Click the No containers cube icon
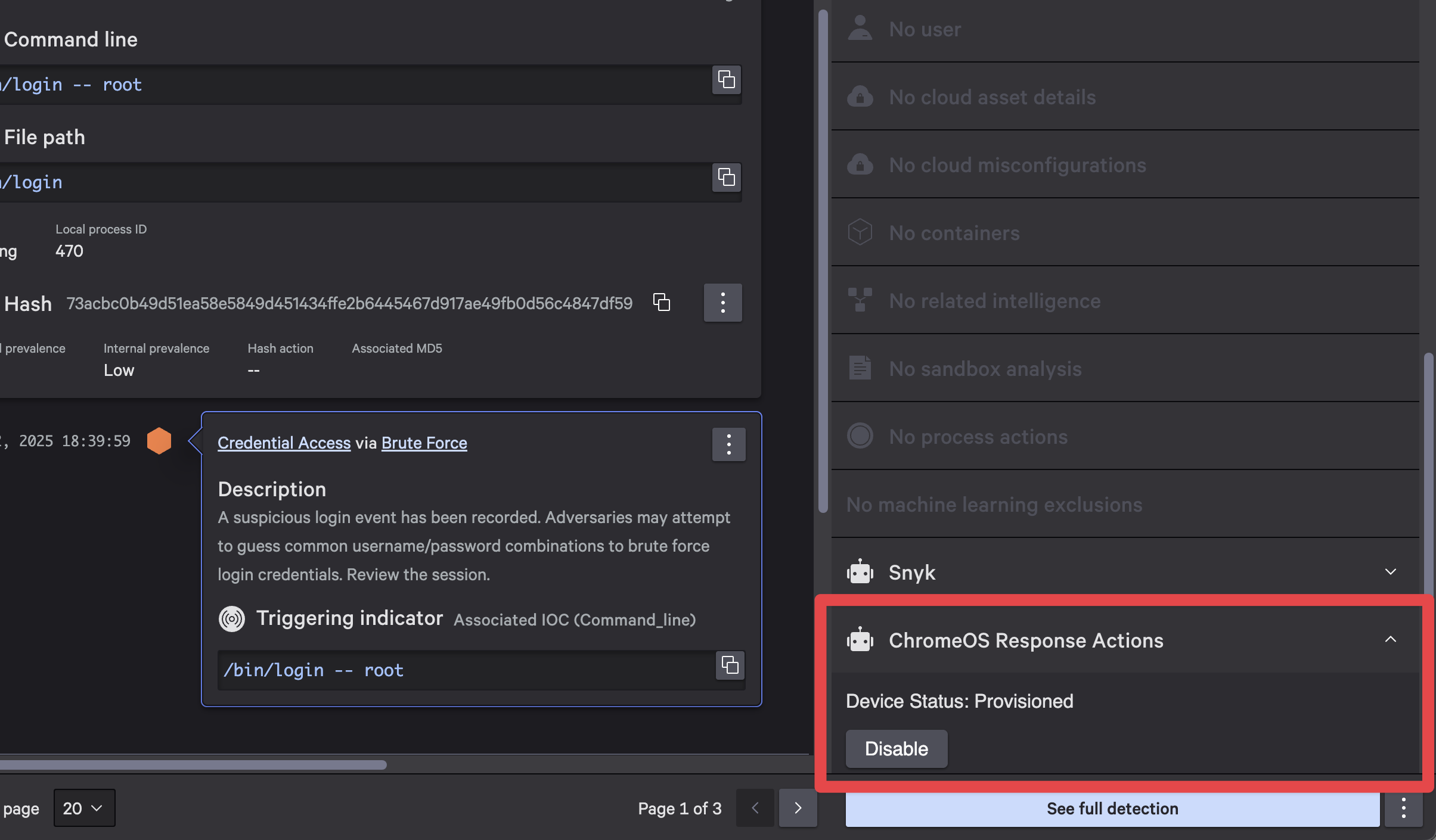The image size is (1436, 840). [860, 232]
